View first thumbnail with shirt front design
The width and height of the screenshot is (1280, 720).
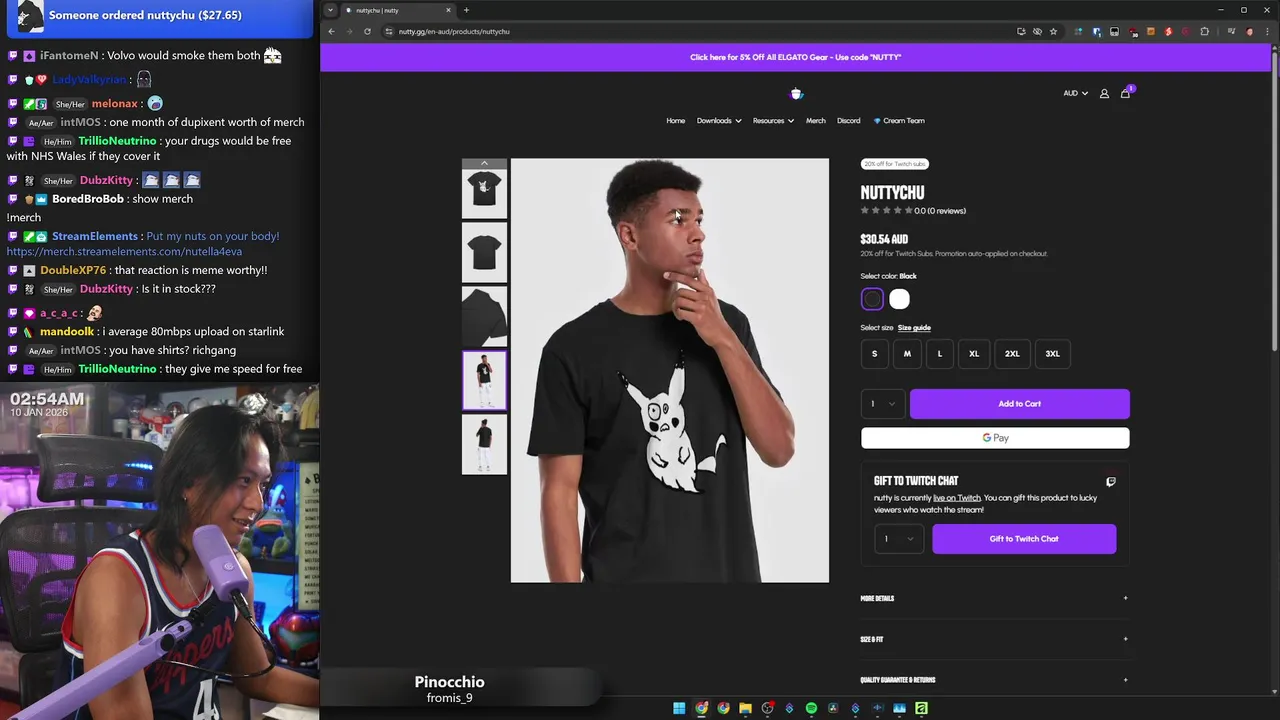coord(484,189)
